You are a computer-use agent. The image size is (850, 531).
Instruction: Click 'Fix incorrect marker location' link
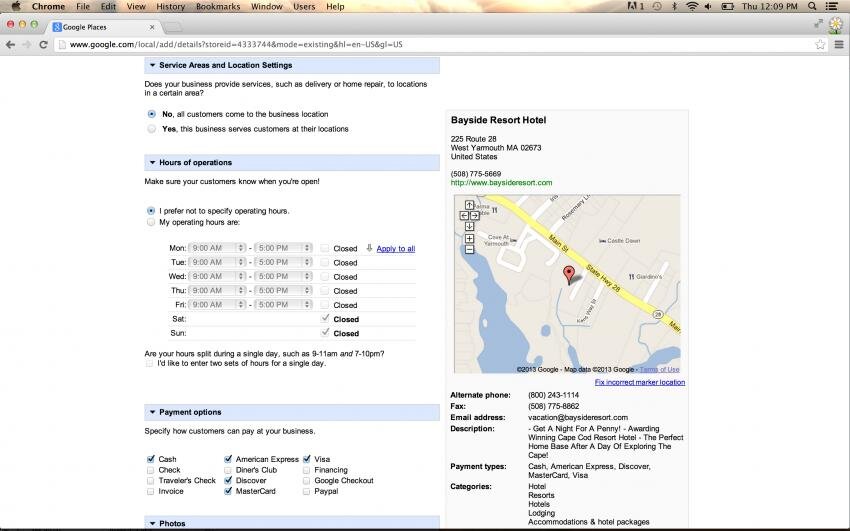pyautogui.click(x=640, y=382)
